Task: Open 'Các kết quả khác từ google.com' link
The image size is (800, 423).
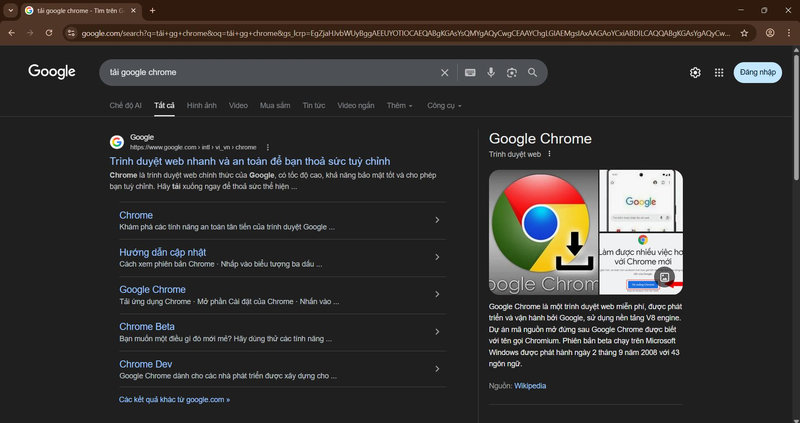Action: point(174,400)
